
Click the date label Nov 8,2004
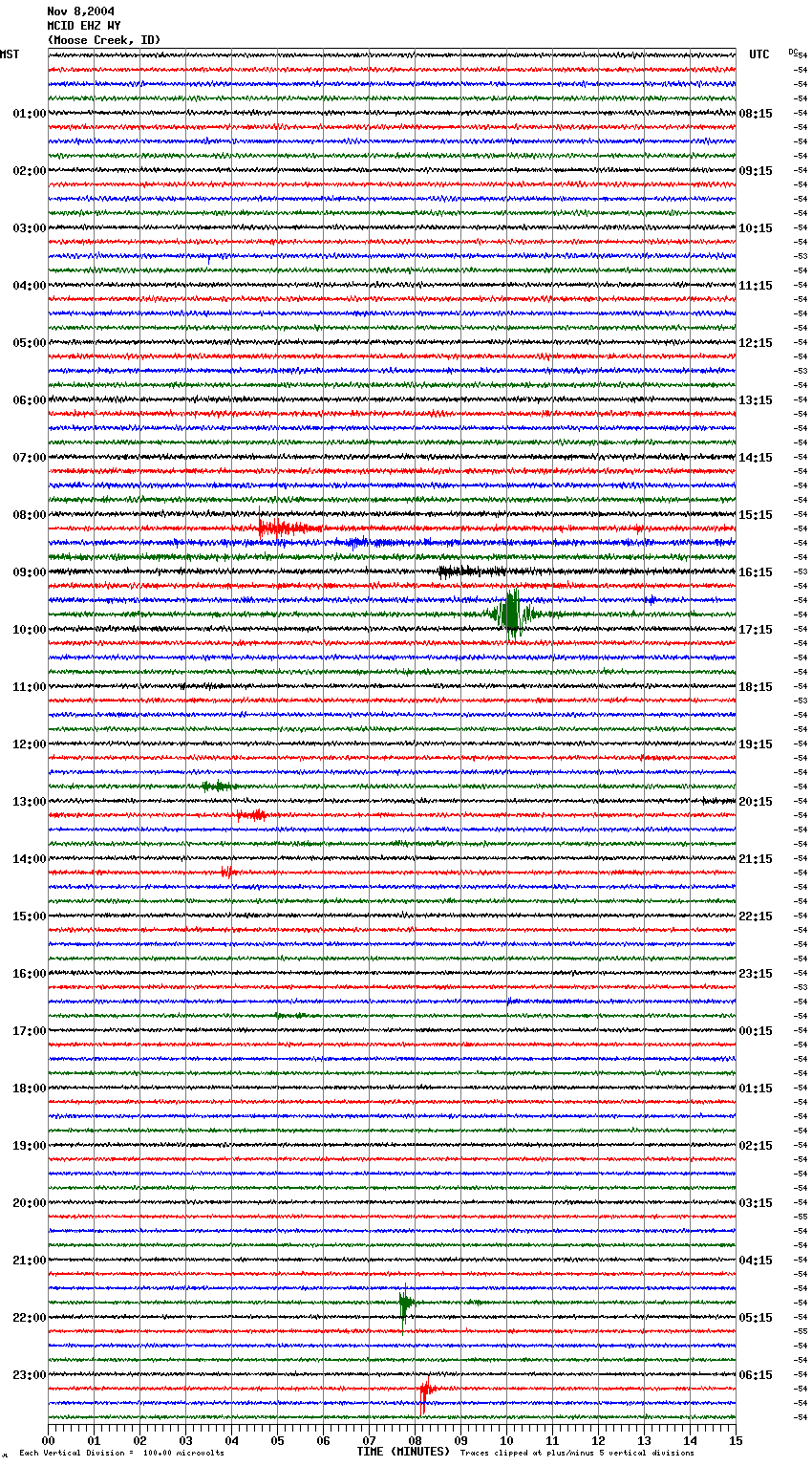point(80,11)
